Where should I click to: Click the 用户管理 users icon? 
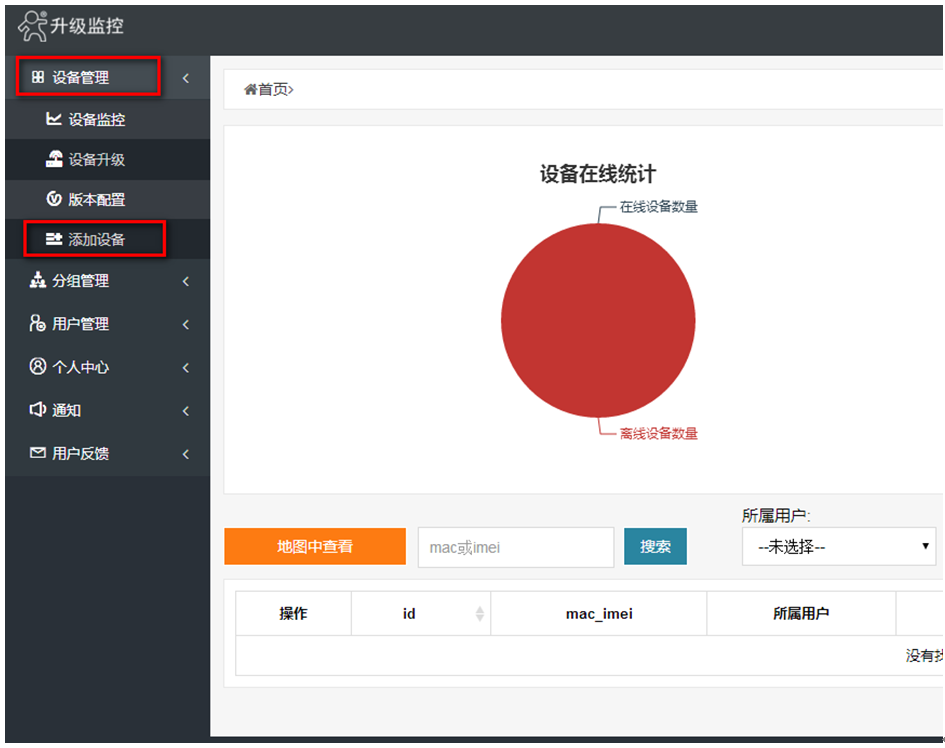click(38, 324)
